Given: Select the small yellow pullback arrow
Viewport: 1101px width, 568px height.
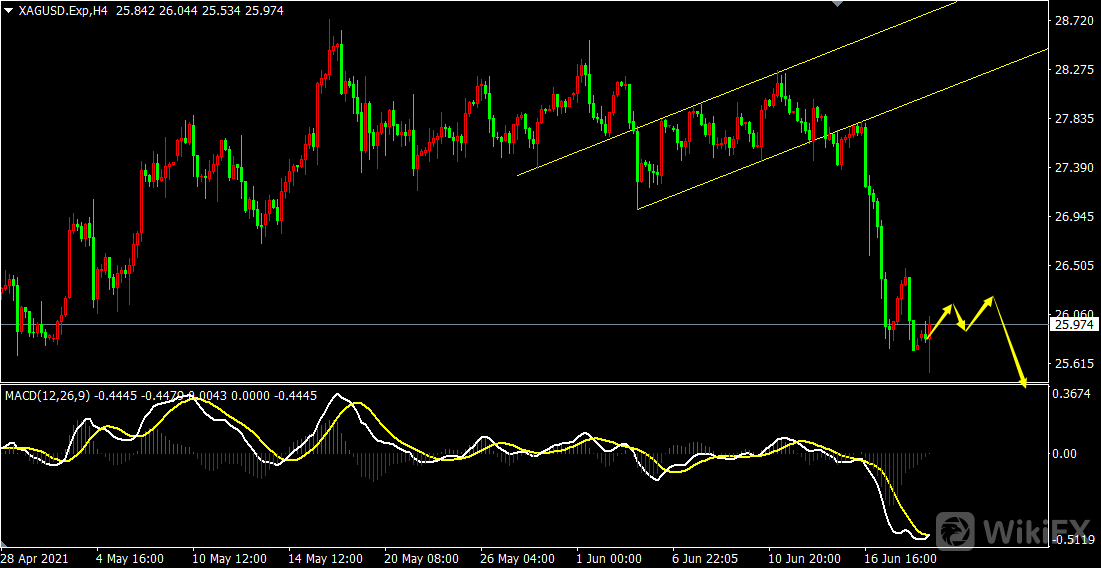Looking at the screenshot, I should pyautogui.click(x=960, y=318).
